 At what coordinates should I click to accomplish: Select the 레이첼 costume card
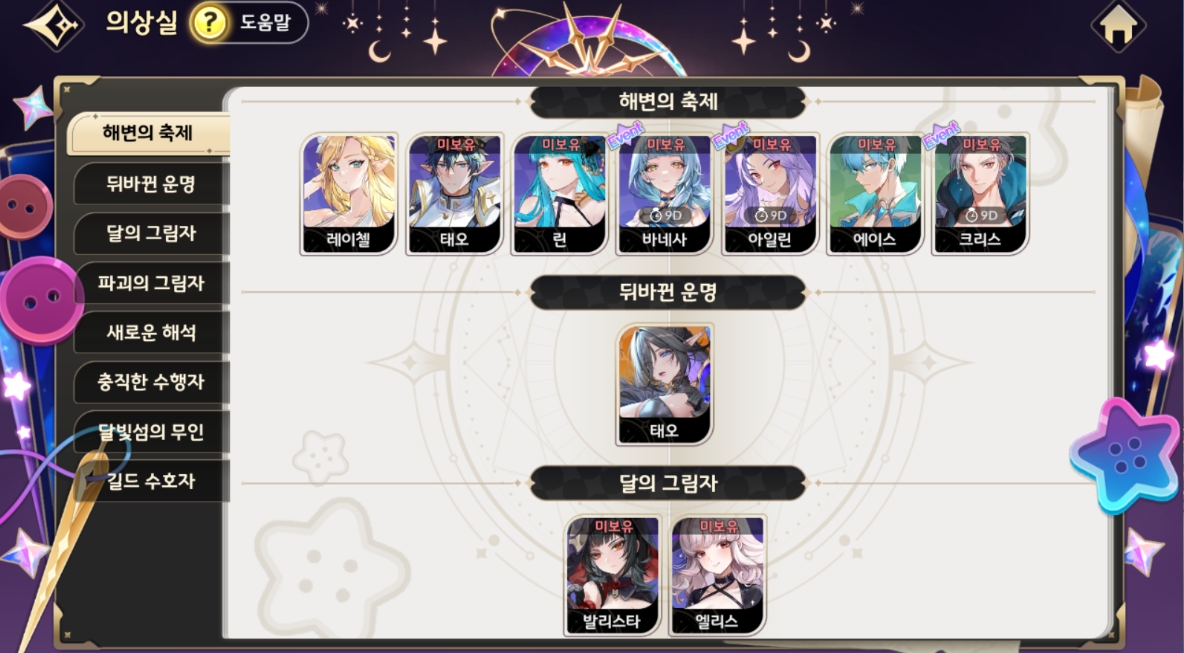(349, 194)
